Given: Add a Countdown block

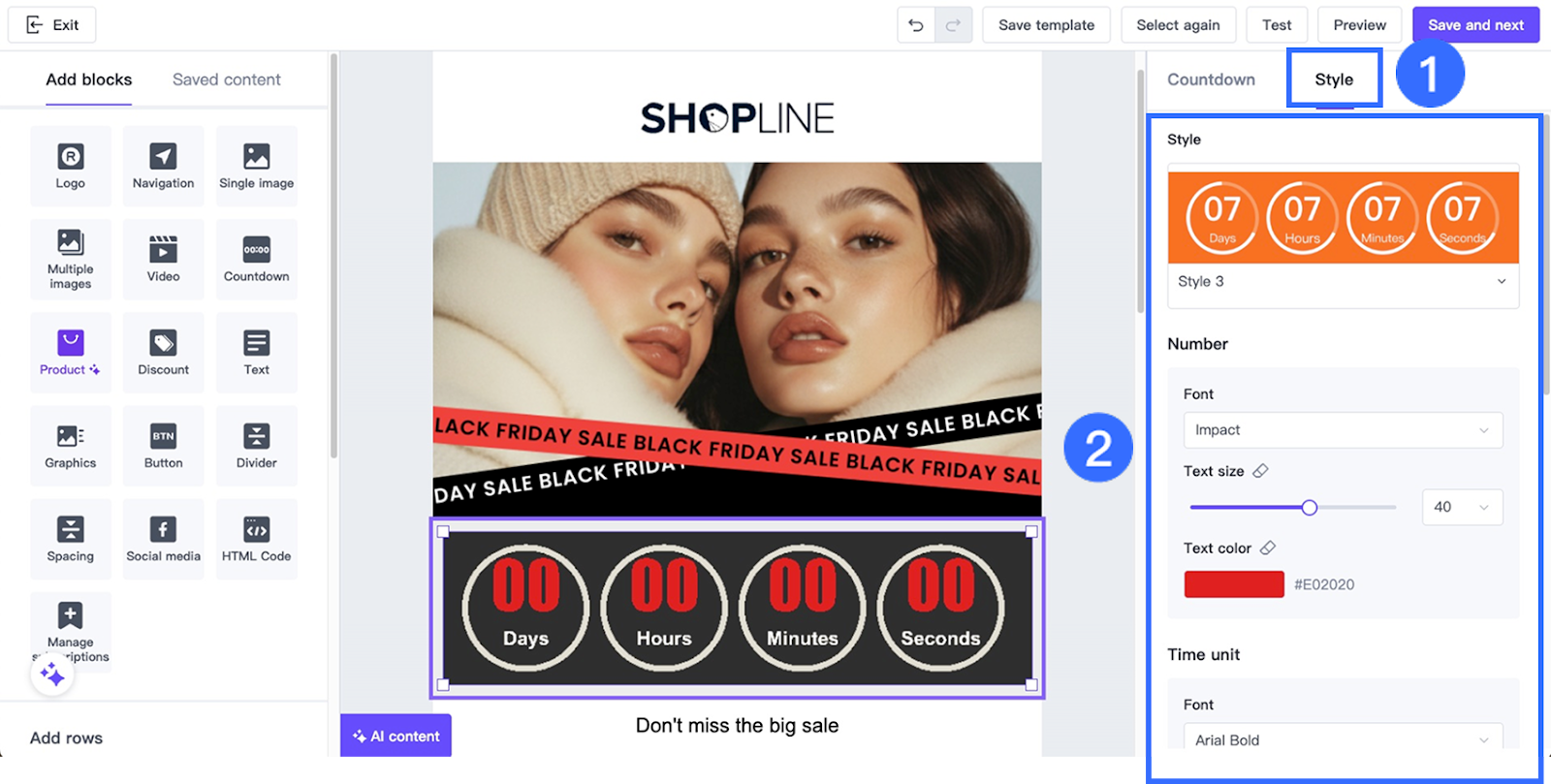Looking at the screenshot, I should point(256,259).
